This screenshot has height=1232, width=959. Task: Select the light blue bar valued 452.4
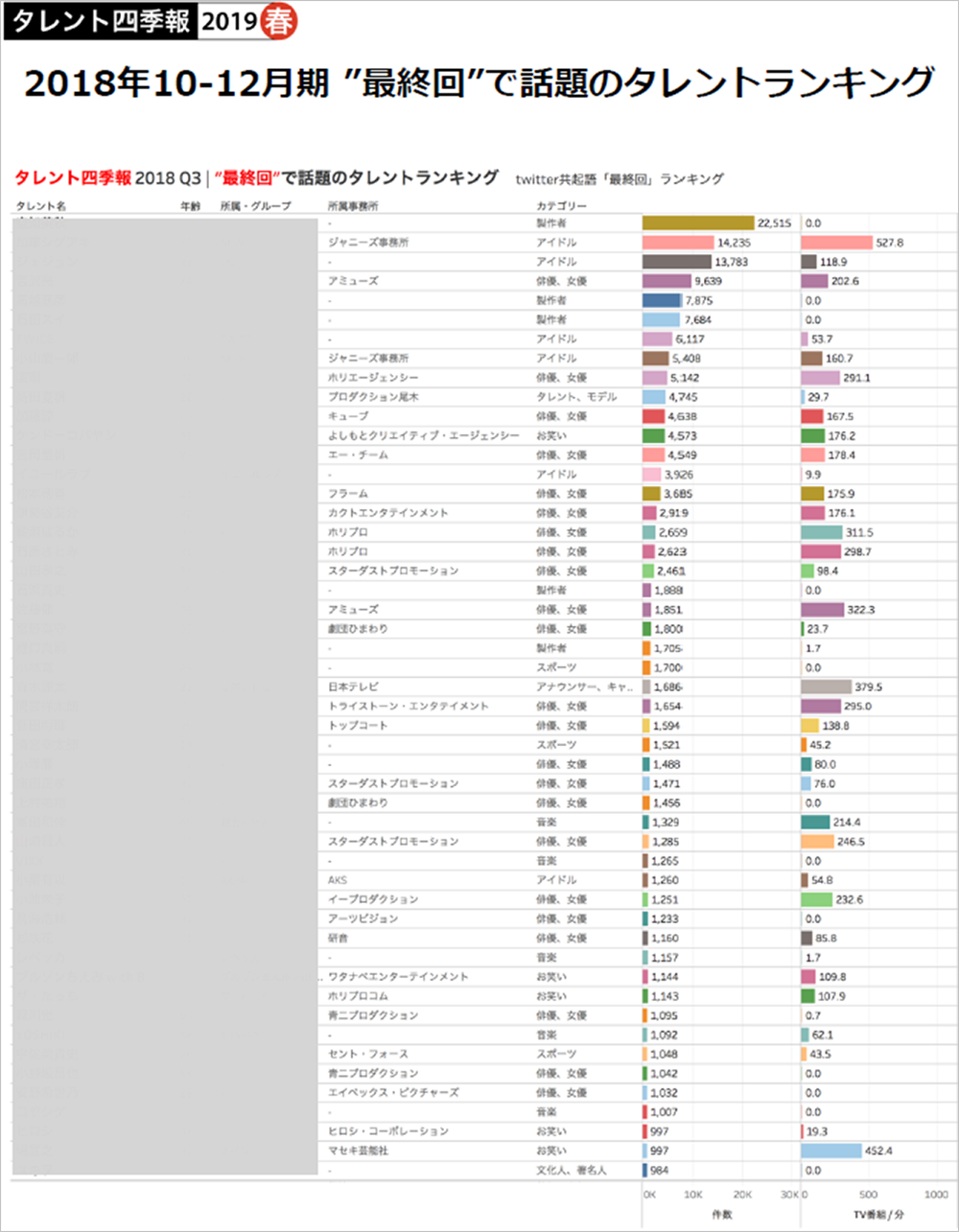pyautogui.click(x=831, y=1151)
